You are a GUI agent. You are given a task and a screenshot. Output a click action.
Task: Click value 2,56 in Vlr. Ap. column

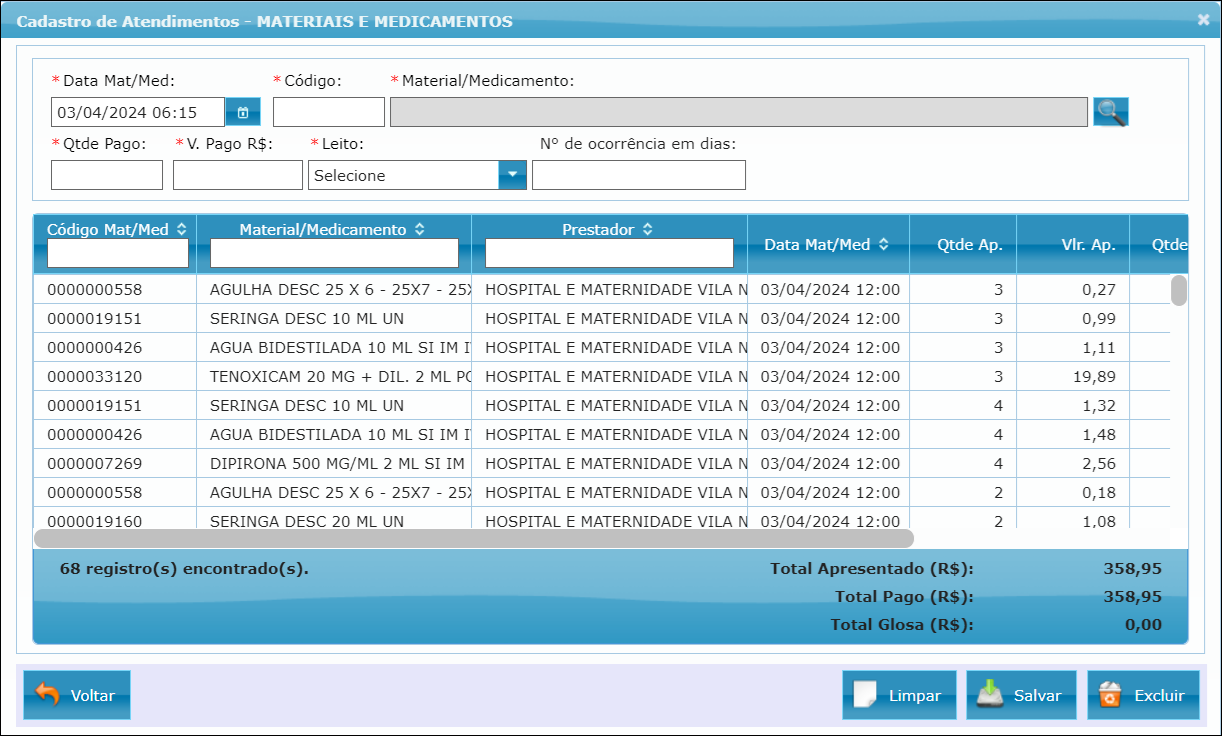pos(1101,464)
